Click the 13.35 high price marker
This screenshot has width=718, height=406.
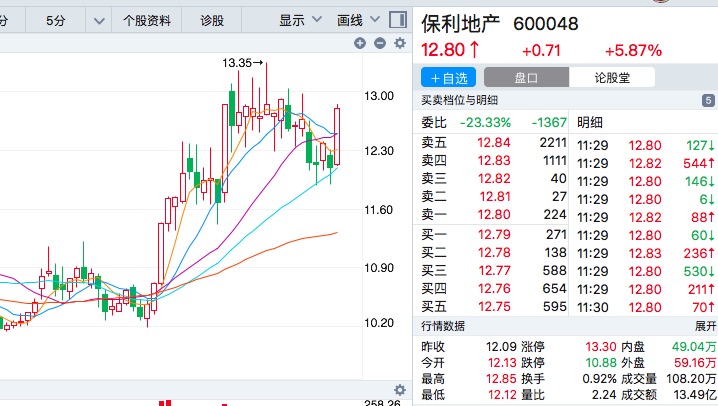point(242,63)
